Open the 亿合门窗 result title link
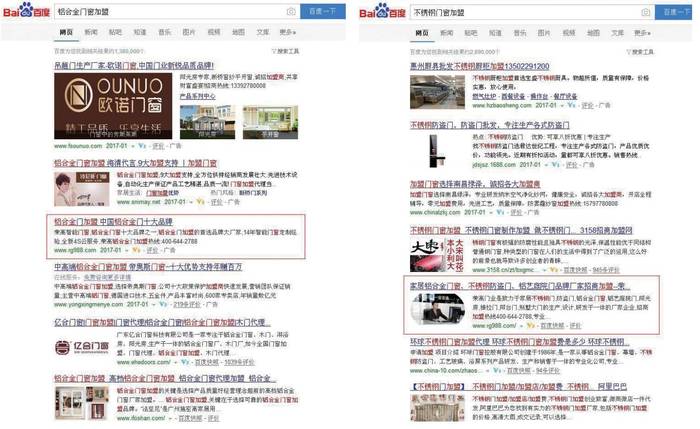The height and width of the screenshot is (429, 700). click(162, 322)
